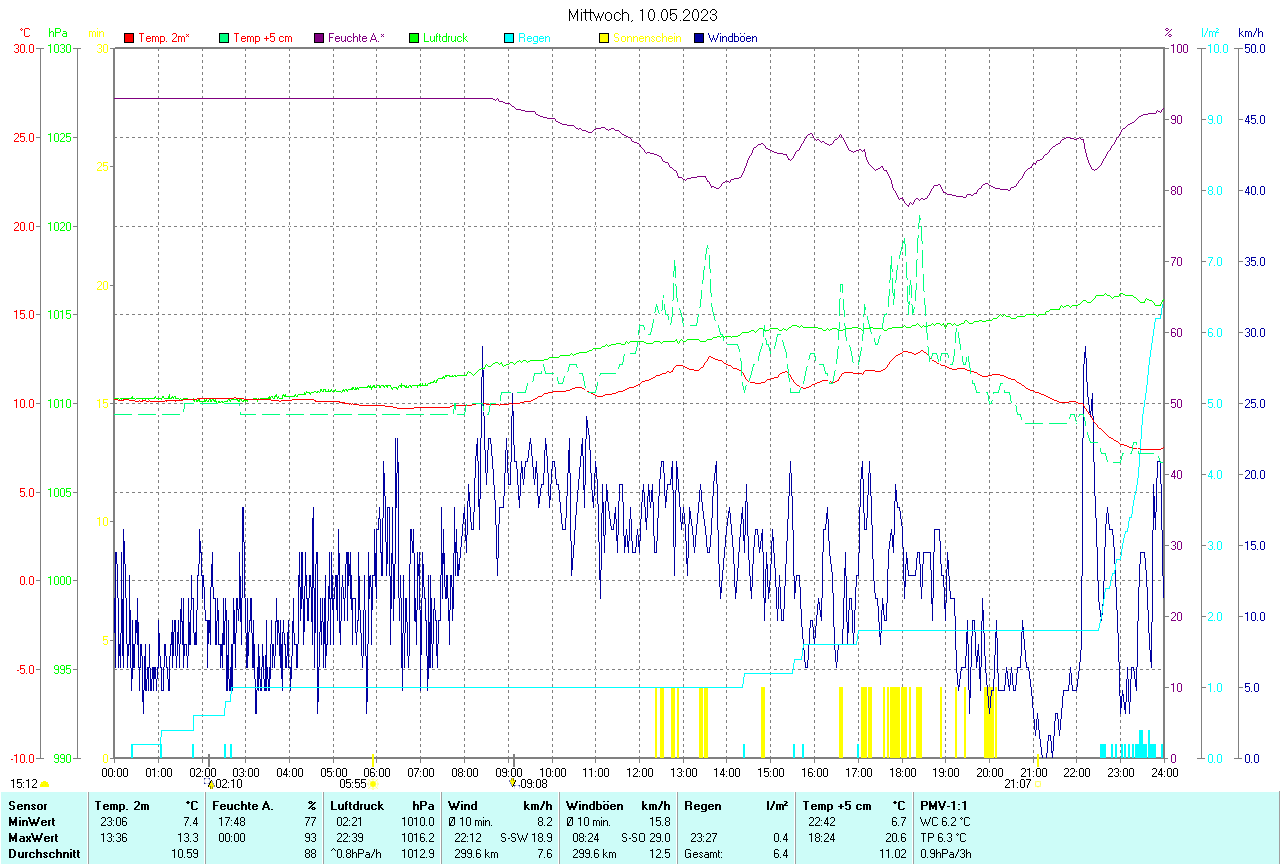1280x864 pixels.
Task: Click the Temp +5 cm maximum 20.6
Action: pyautogui.click(x=894, y=838)
